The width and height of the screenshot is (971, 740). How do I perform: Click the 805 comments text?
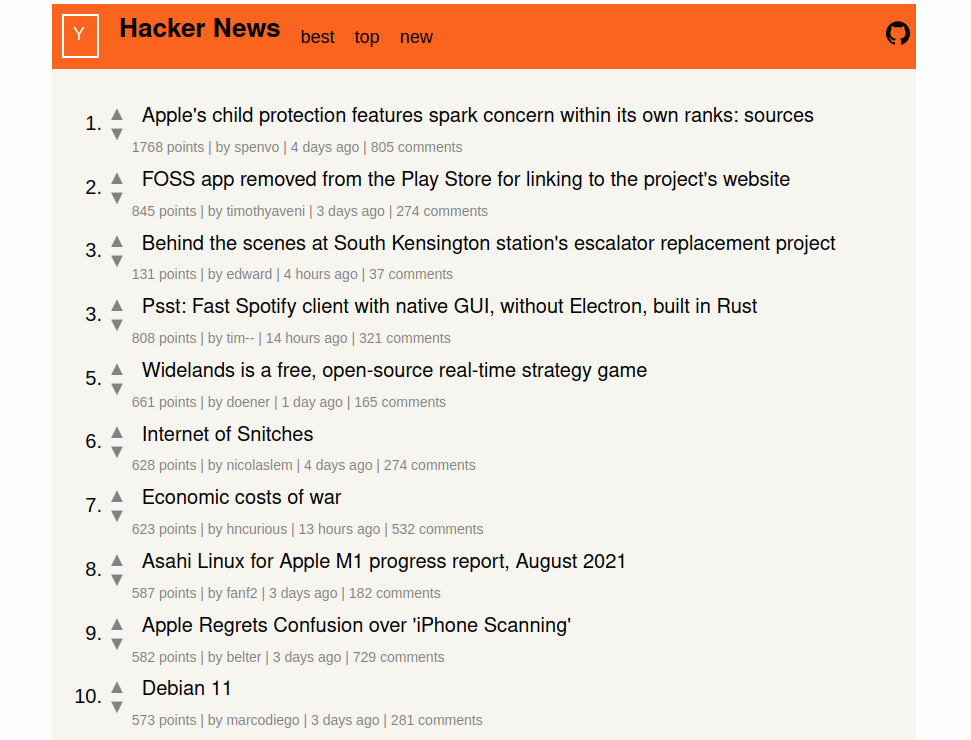point(416,147)
